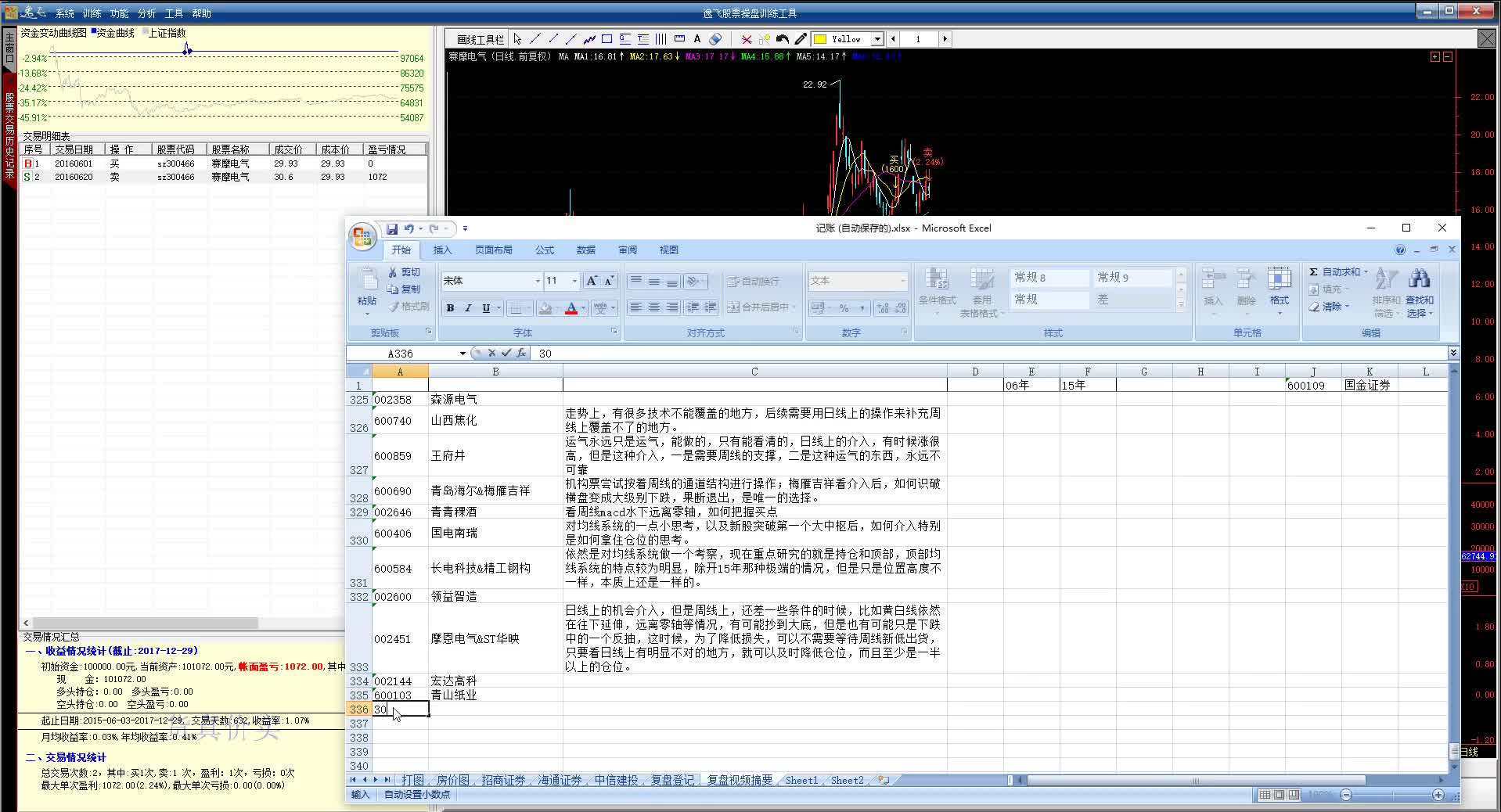Switch to the 插入 ribbon tab
1501x812 pixels.
pyautogui.click(x=442, y=250)
